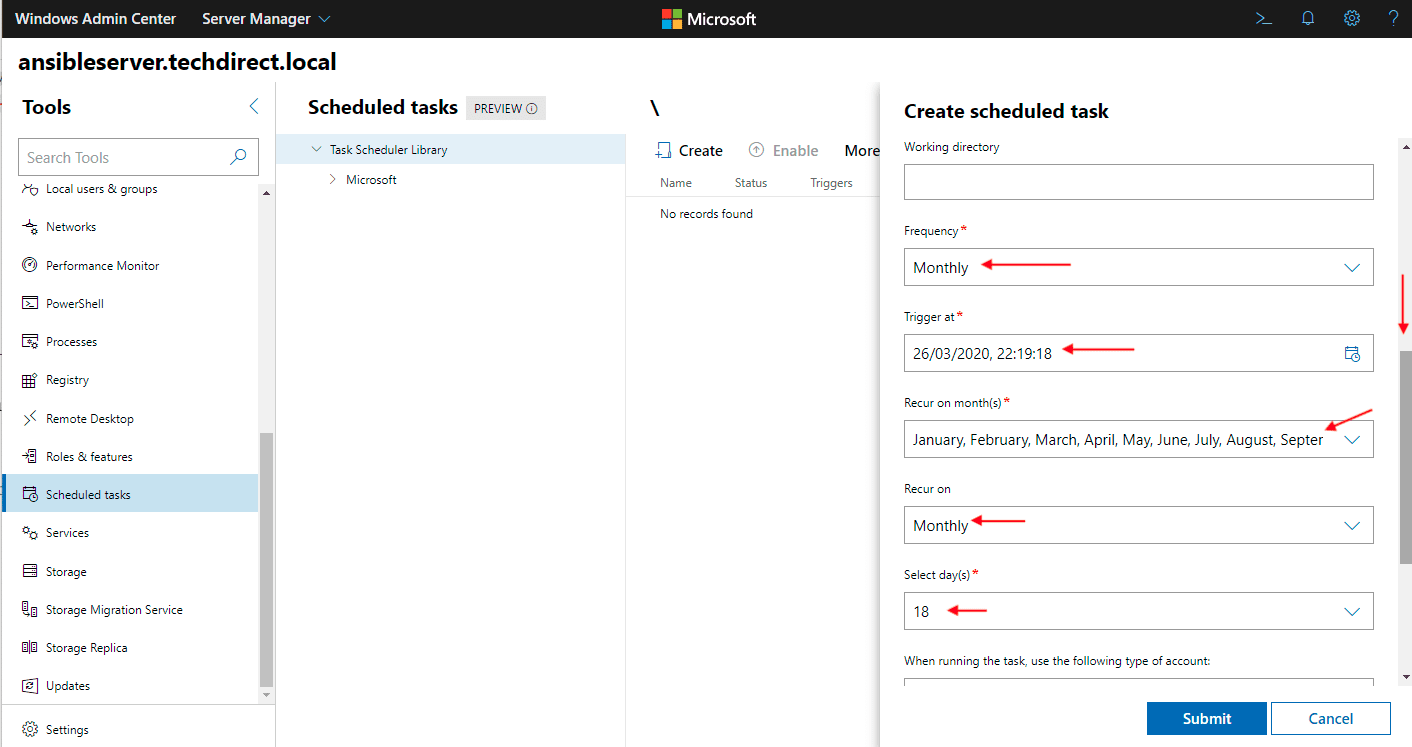
Task: Click the form's vertical scrollbar thumb
Action: (x=1404, y=455)
